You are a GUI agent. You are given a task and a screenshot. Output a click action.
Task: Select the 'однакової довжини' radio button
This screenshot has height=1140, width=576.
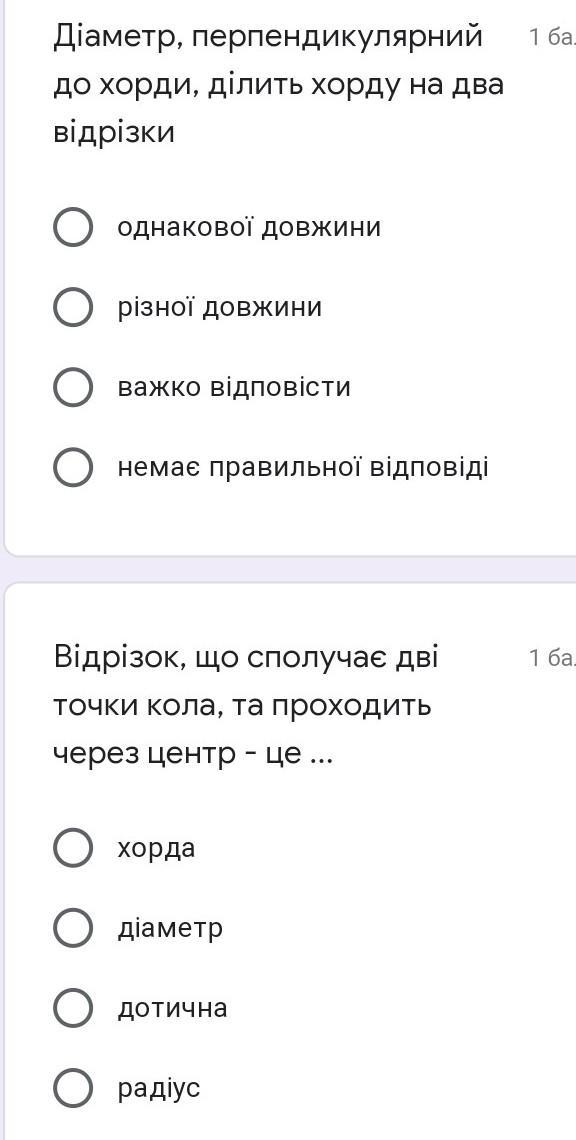[73, 228]
